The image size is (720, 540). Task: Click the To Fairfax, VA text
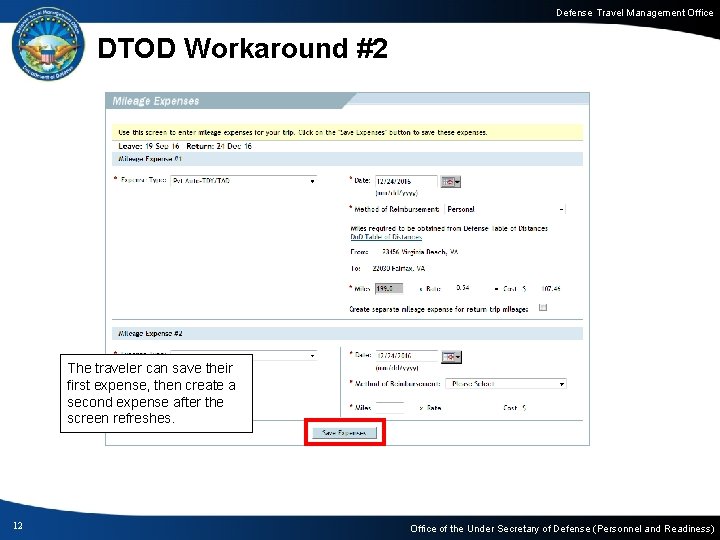click(388, 268)
